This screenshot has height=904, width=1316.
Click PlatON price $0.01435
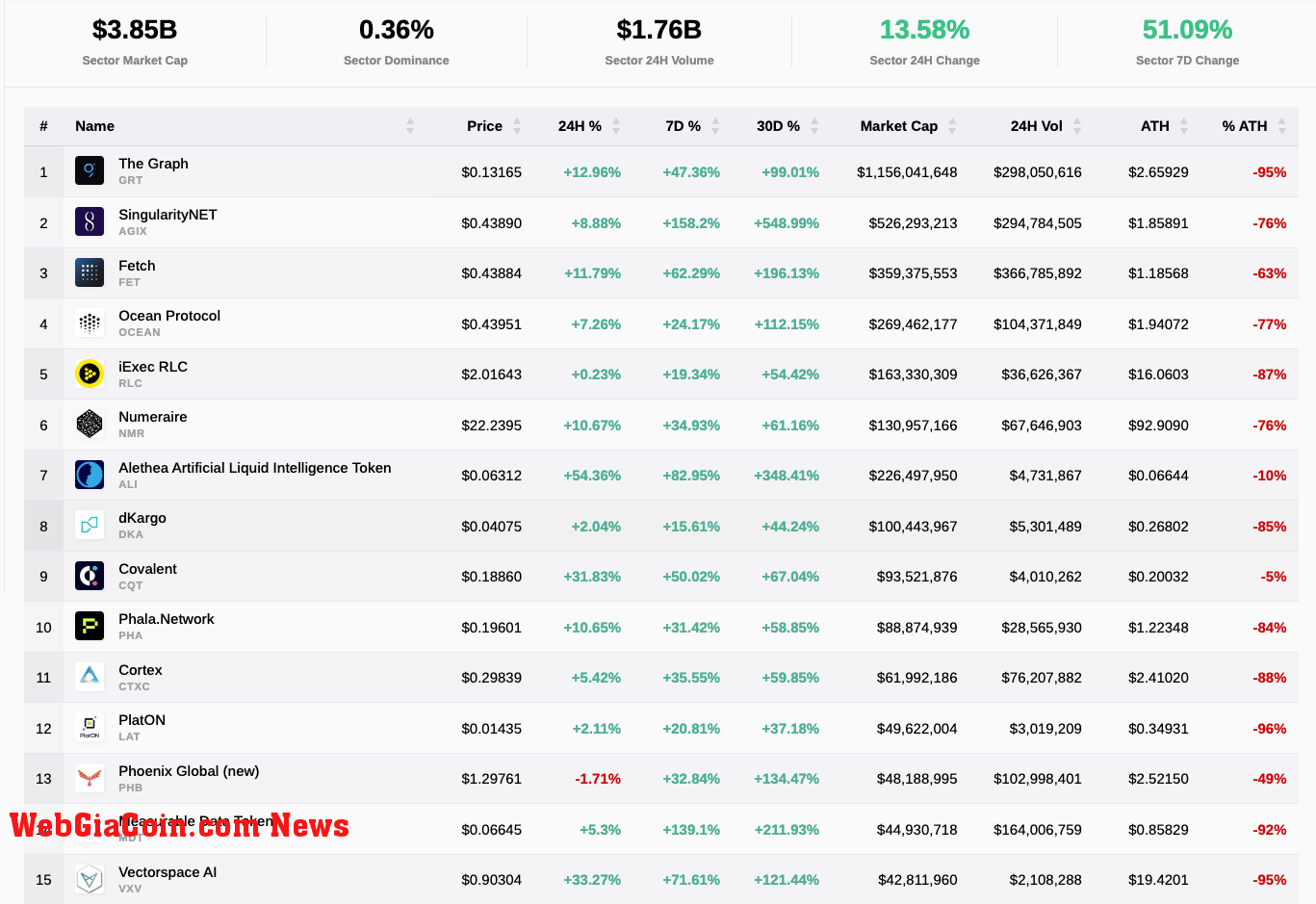click(x=491, y=729)
